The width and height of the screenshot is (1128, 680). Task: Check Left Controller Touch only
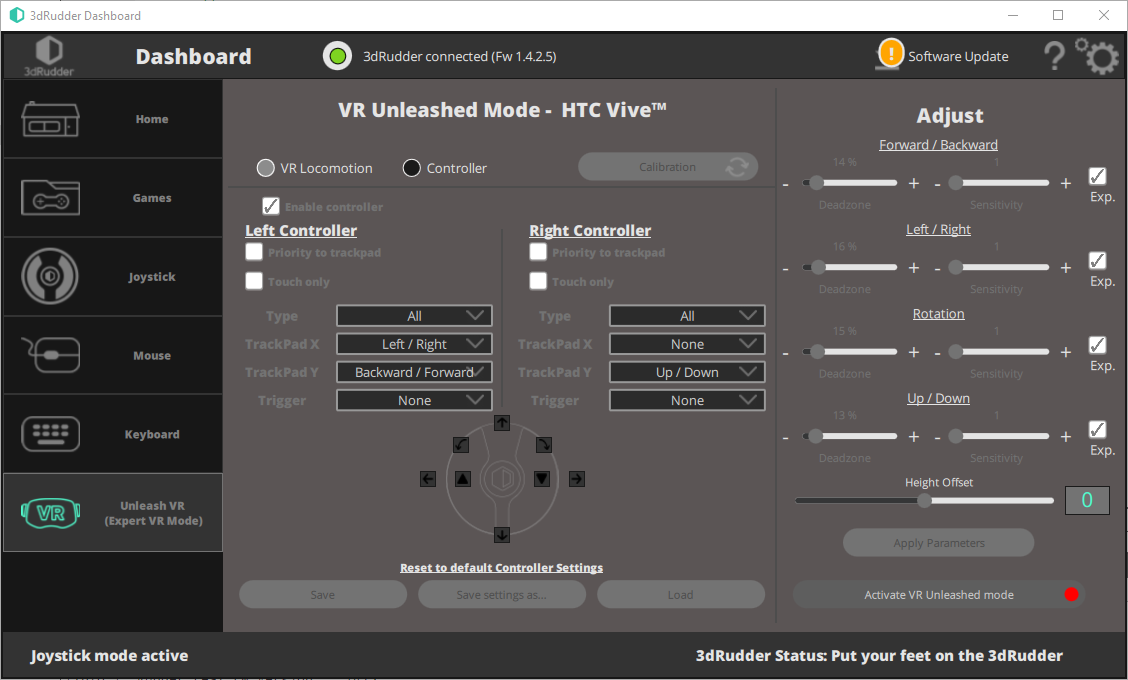pyautogui.click(x=254, y=281)
